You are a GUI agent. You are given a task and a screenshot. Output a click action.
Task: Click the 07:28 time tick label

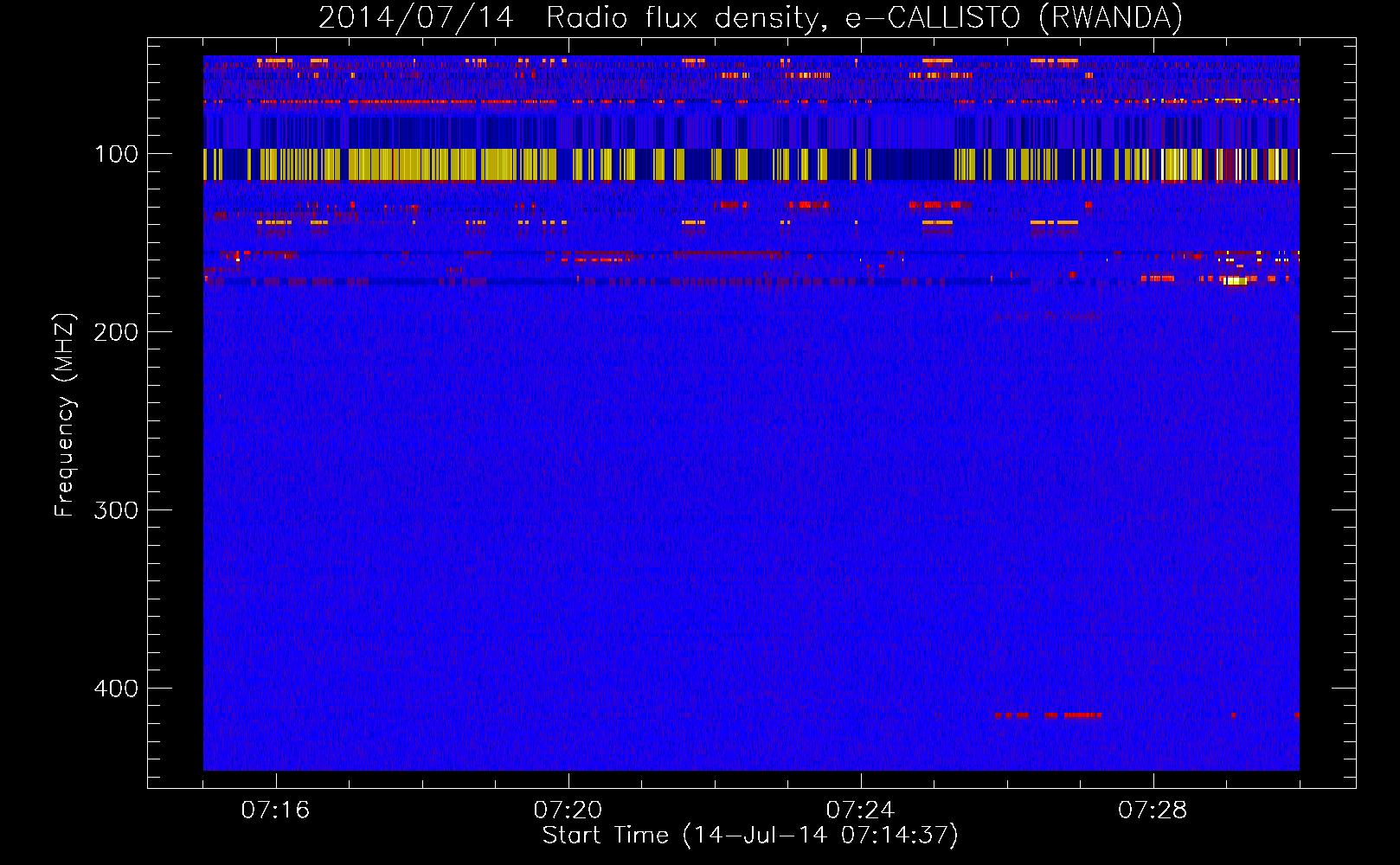pos(1153,811)
